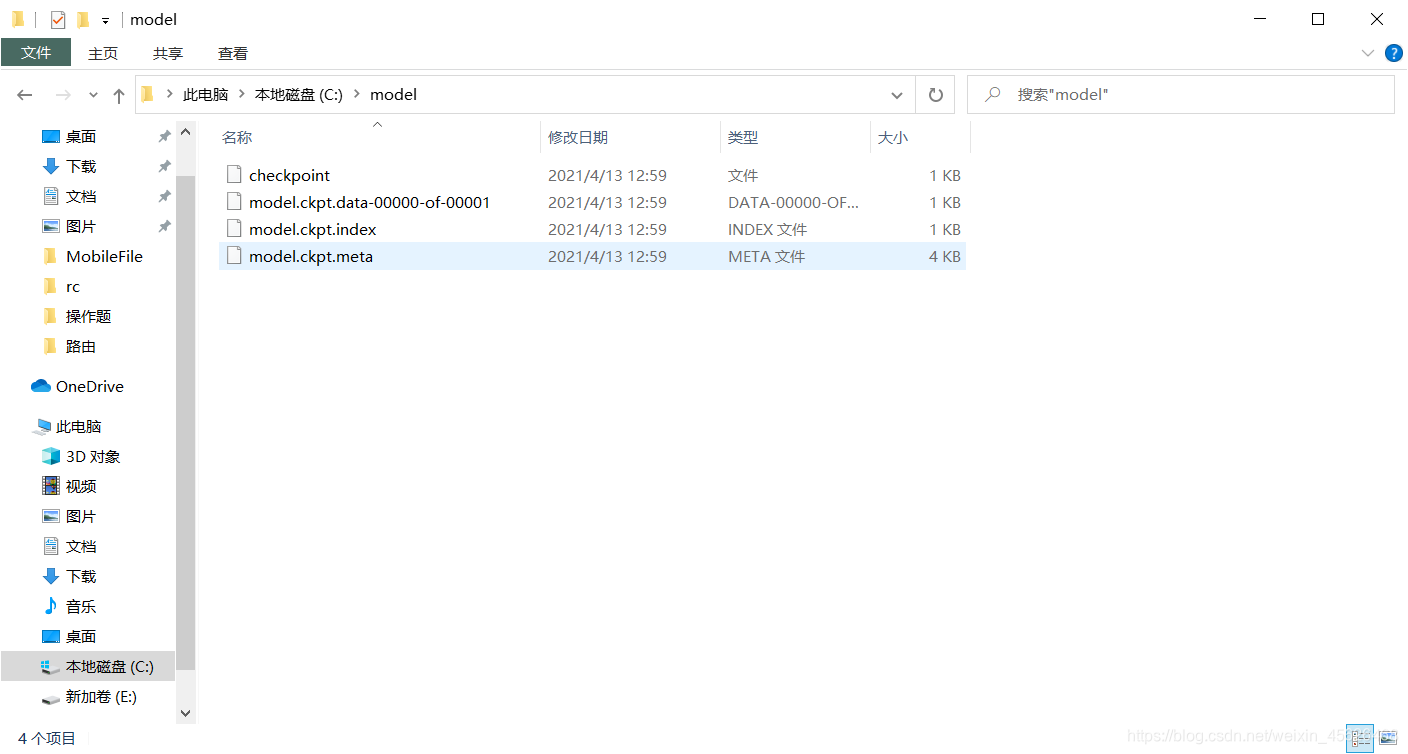Image resolution: width=1408 pixels, height=754 pixels.
Task: Open 音乐 under 此电脑
Action: (x=81, y=606)
